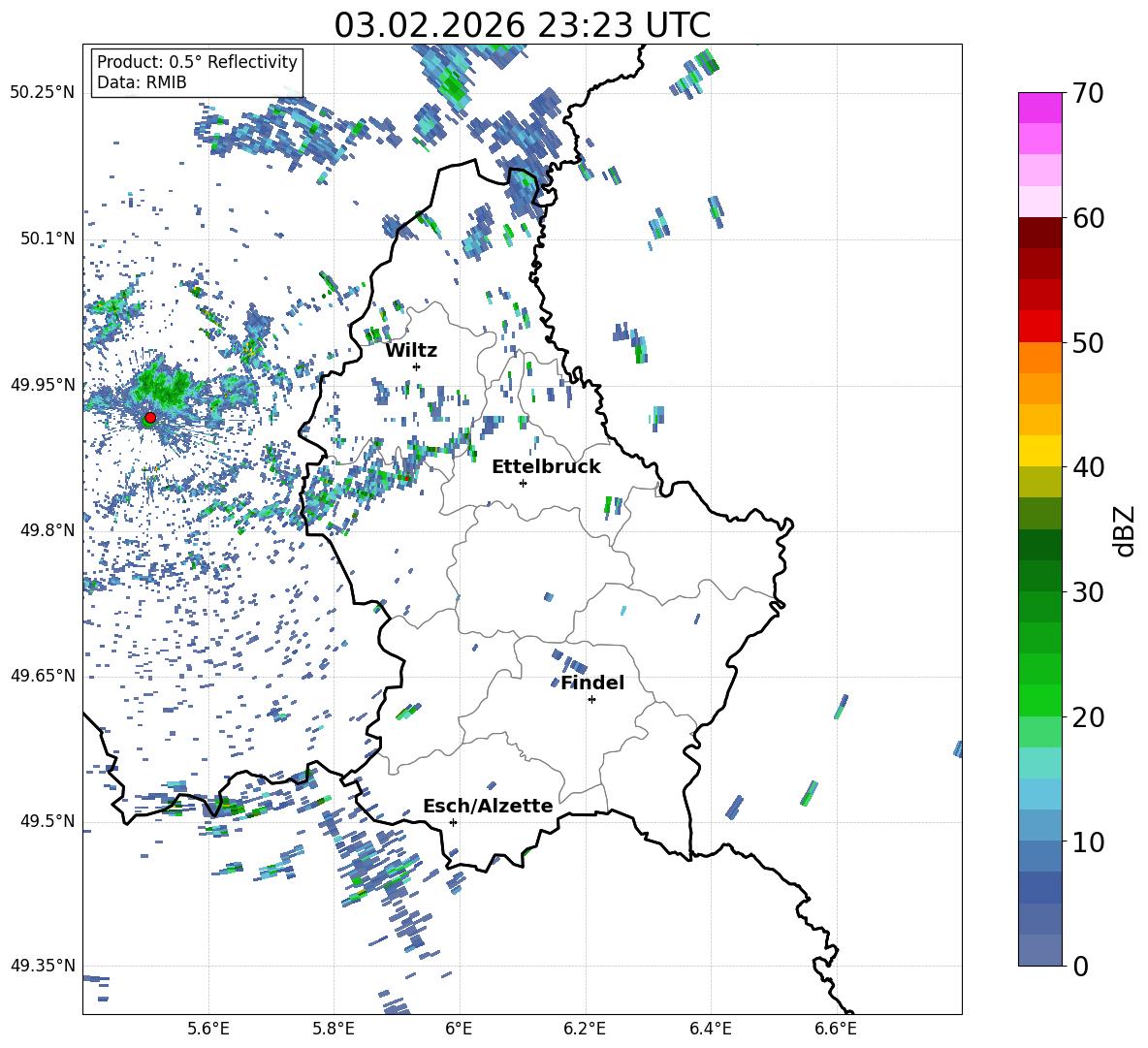Click the Ettelbruck city label
Screen dimensions: 1148x1048
pyautogui.click(x=546, y=467)
